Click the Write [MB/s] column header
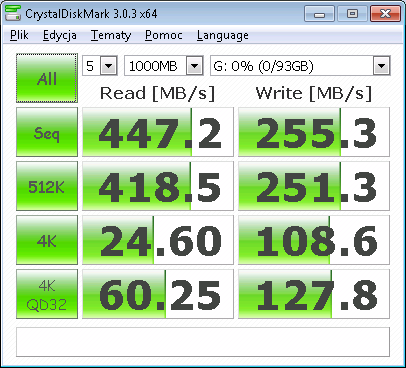 click(x=314, y=93)
